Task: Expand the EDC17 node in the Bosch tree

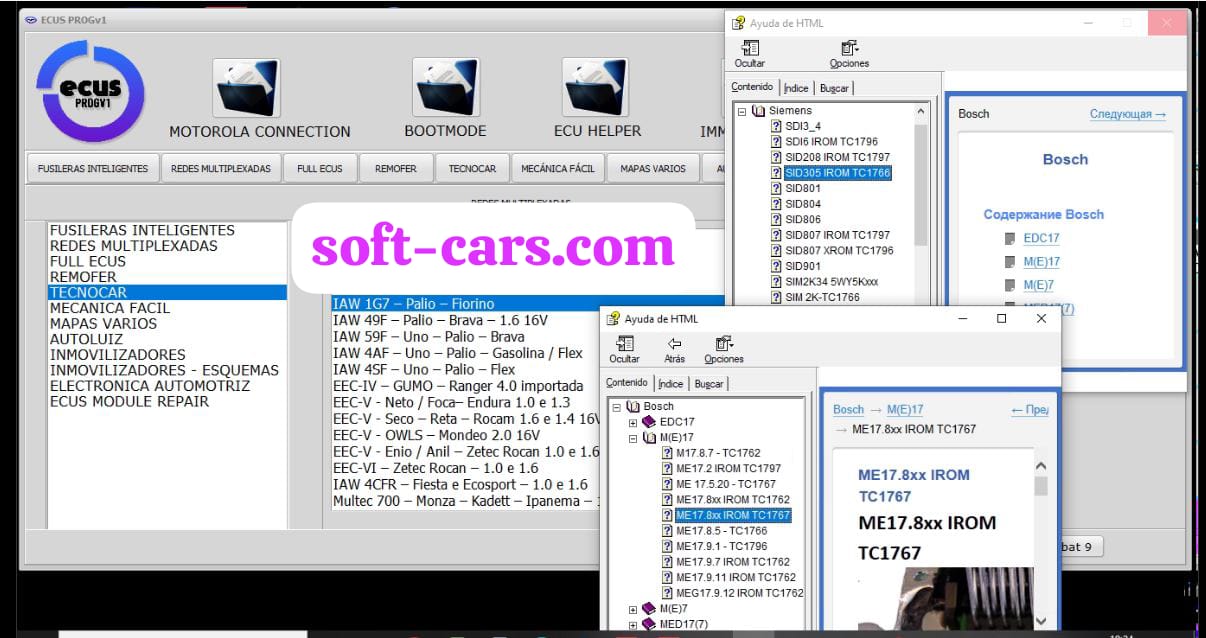Action: (633, 422)
